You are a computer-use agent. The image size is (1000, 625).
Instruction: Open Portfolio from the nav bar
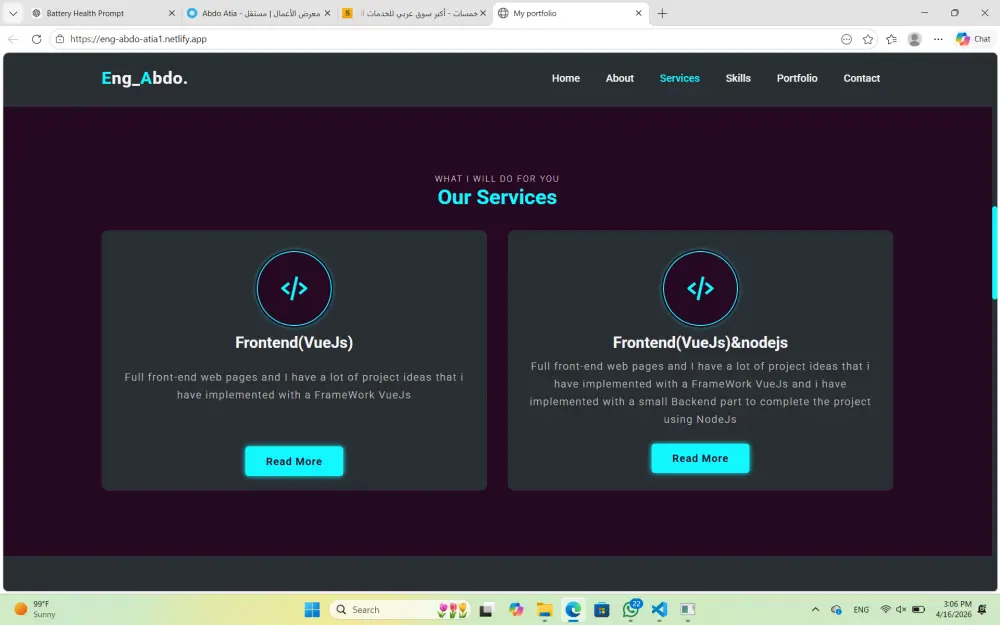797,78
